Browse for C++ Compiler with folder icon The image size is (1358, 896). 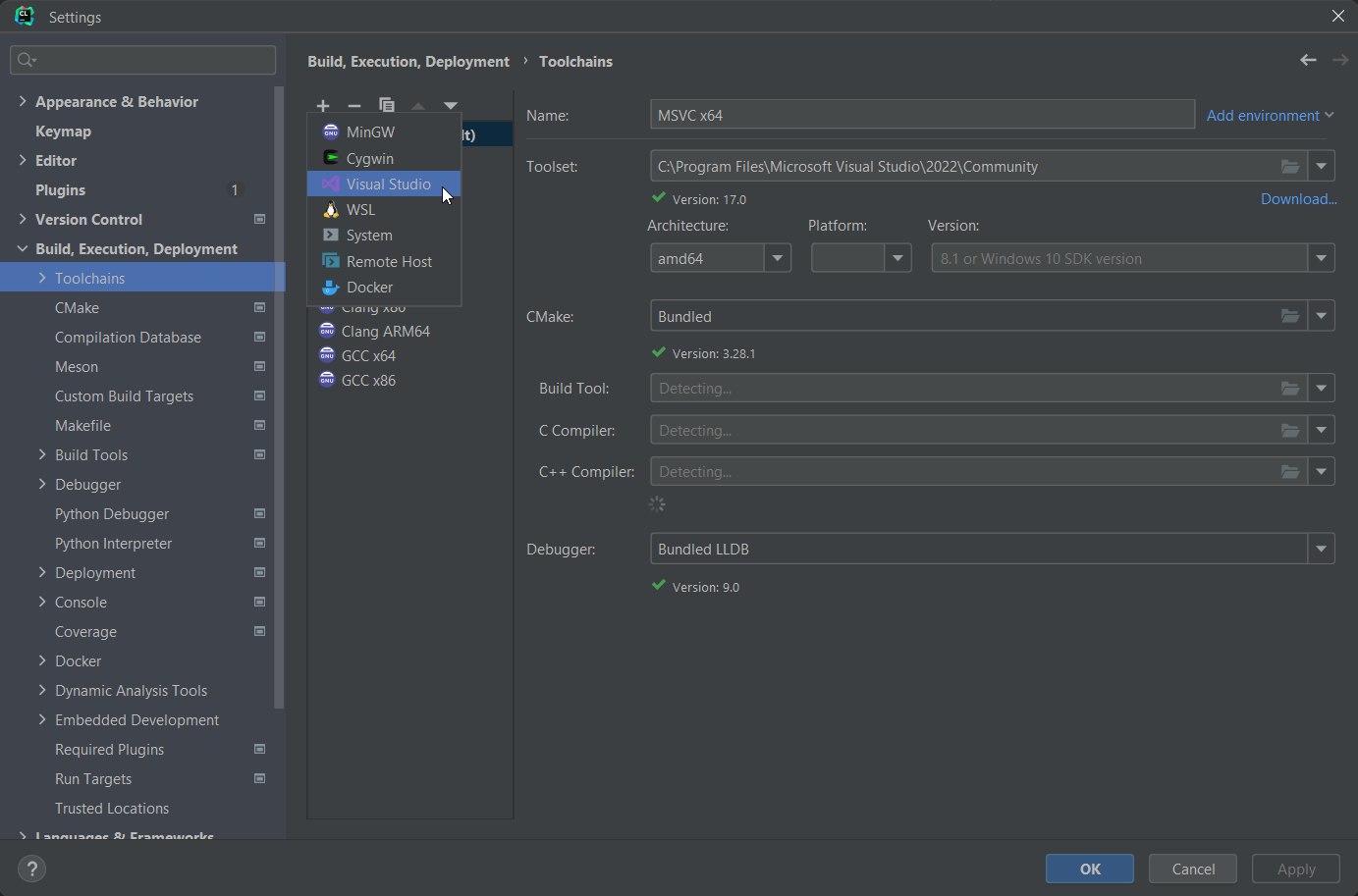pyautogui.click(x=1290, y=471)
